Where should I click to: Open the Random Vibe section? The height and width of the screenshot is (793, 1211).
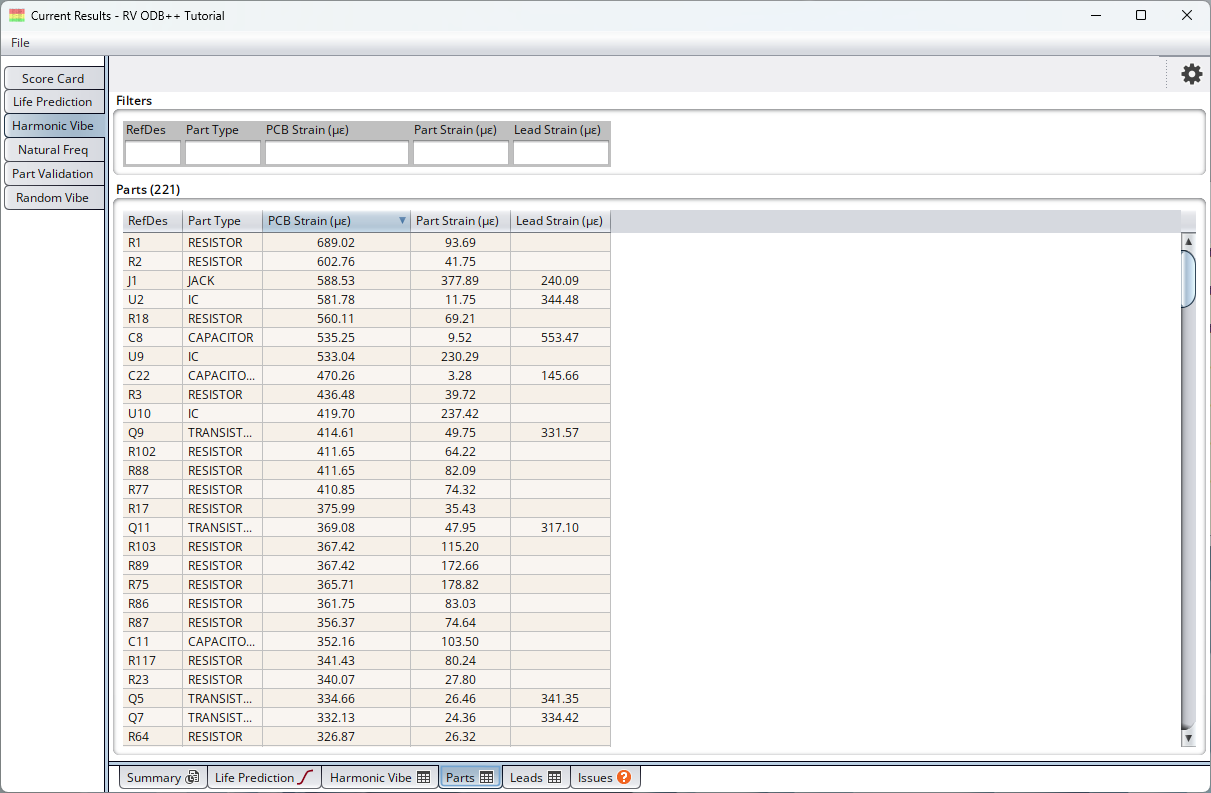pyautogui.click(x=53, y=198)
